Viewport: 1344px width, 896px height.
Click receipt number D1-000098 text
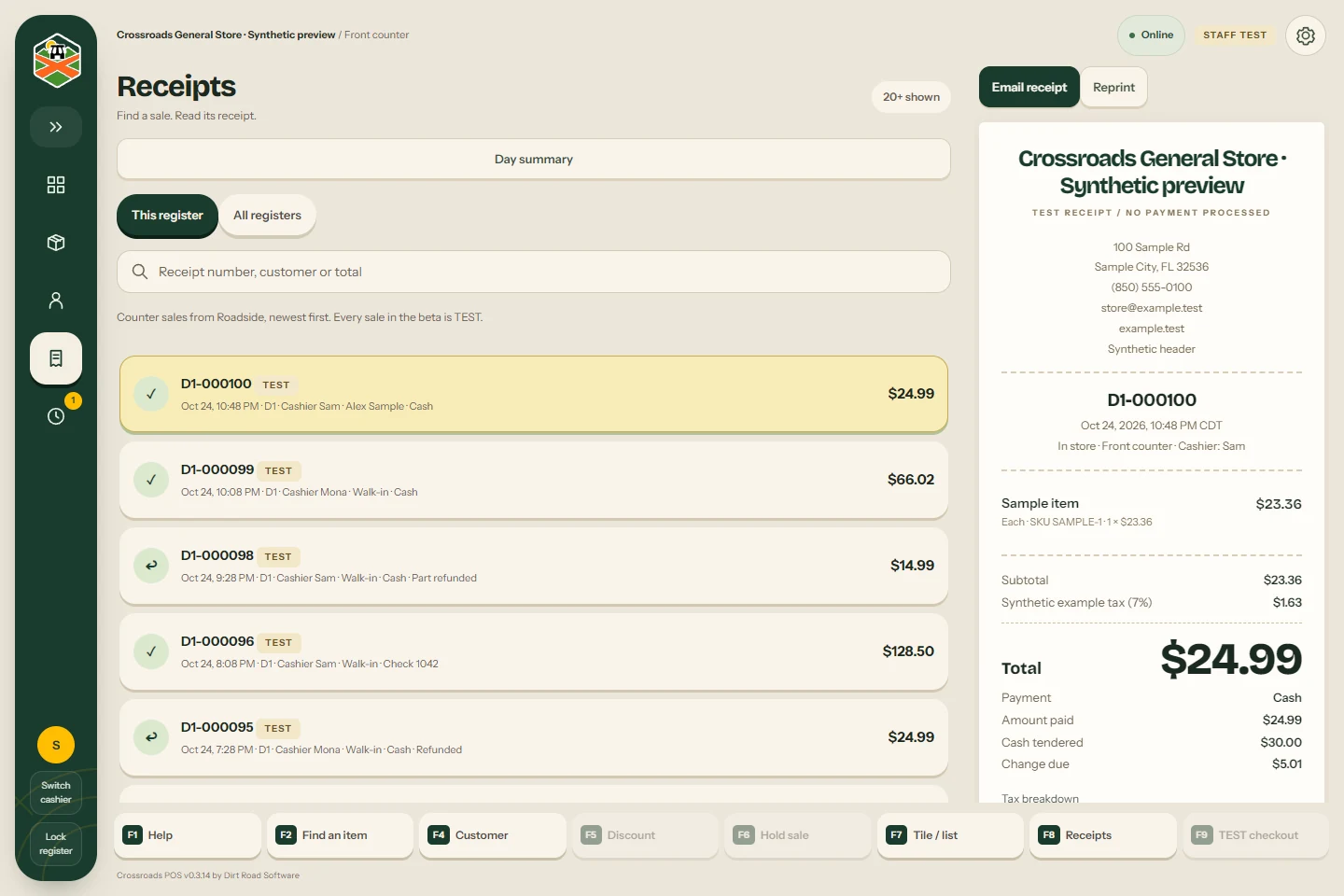pyautogui.click(x=217, y=555)
